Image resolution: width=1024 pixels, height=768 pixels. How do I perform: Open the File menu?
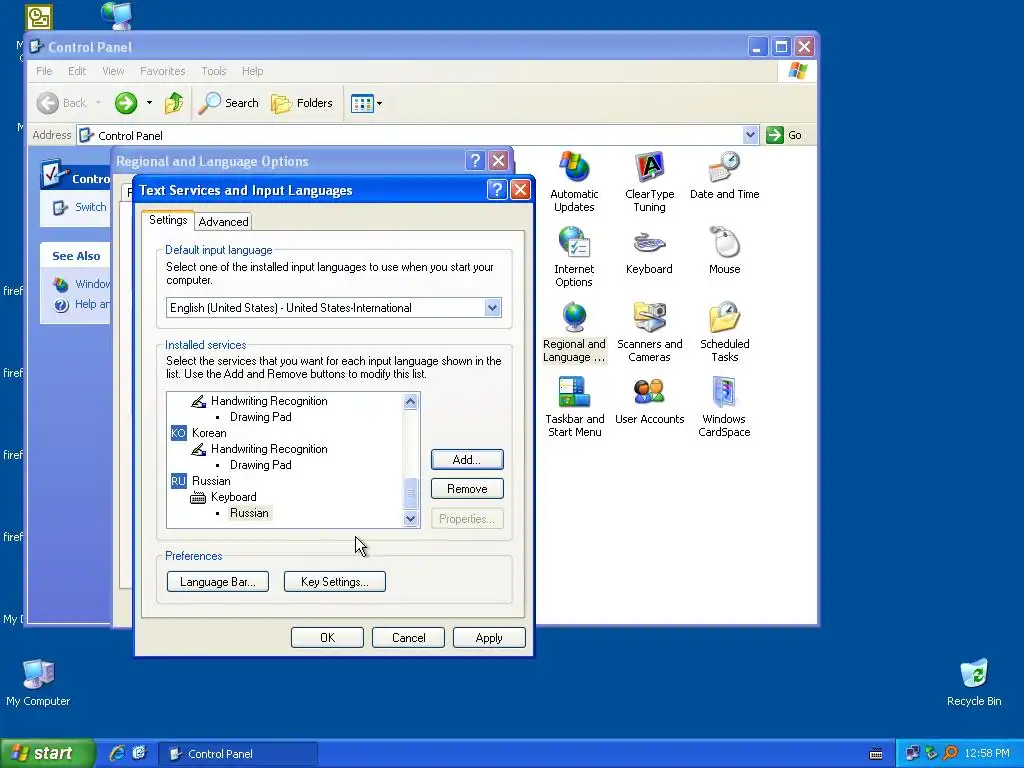point(44,71)
